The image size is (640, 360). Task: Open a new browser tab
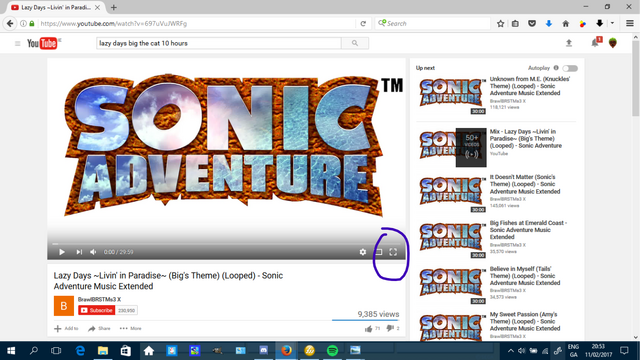click(x=114, y=7)
